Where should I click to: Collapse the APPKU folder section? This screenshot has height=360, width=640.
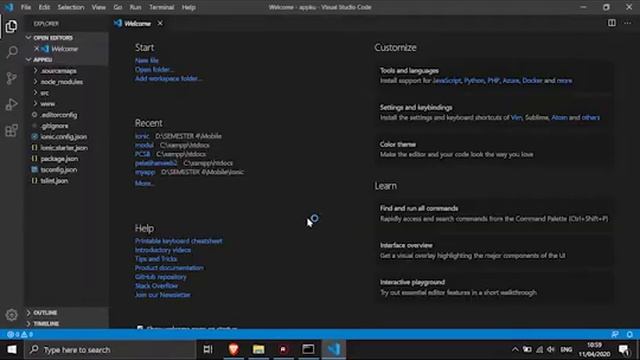67,60
